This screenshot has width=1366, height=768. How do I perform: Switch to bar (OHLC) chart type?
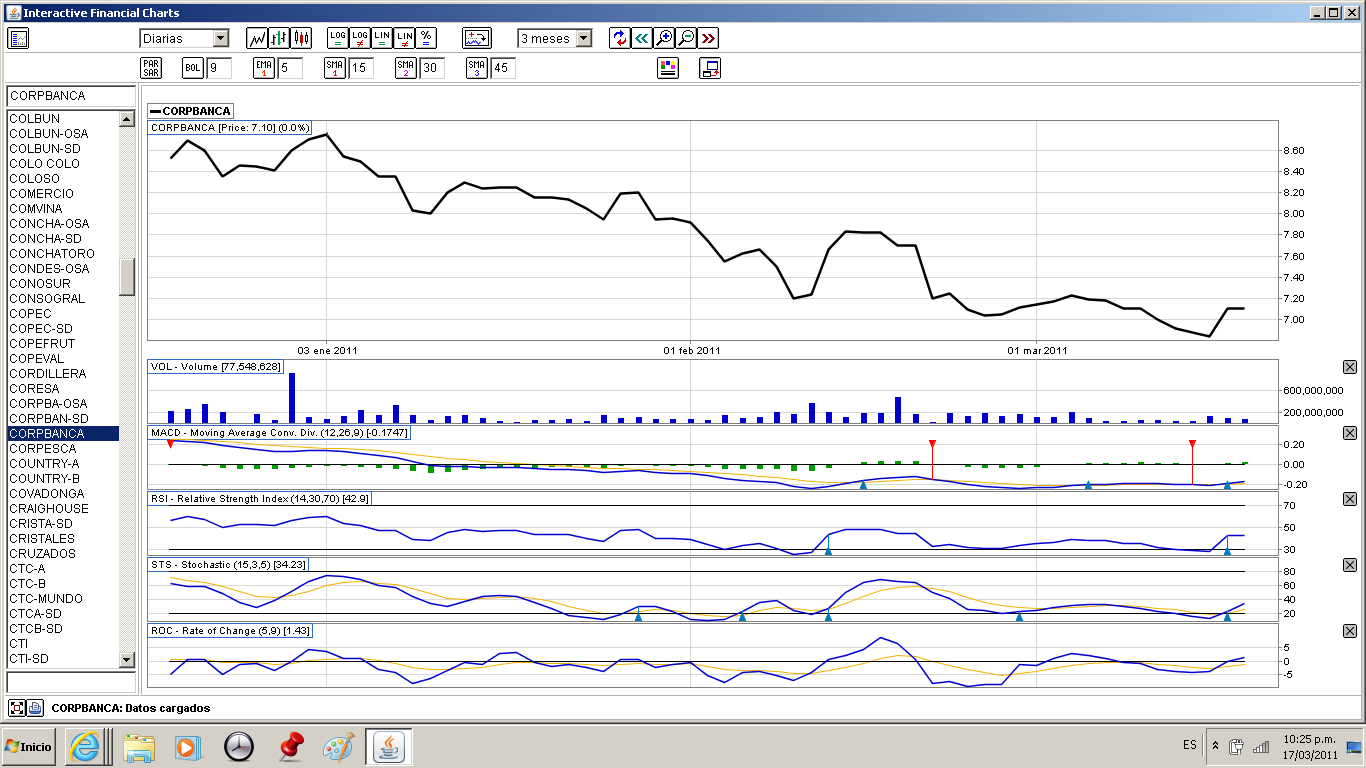pos(279,38)
